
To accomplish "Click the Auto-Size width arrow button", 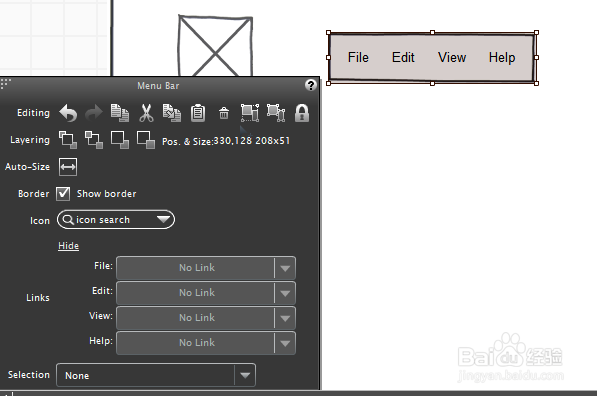I will pos(68,167).
